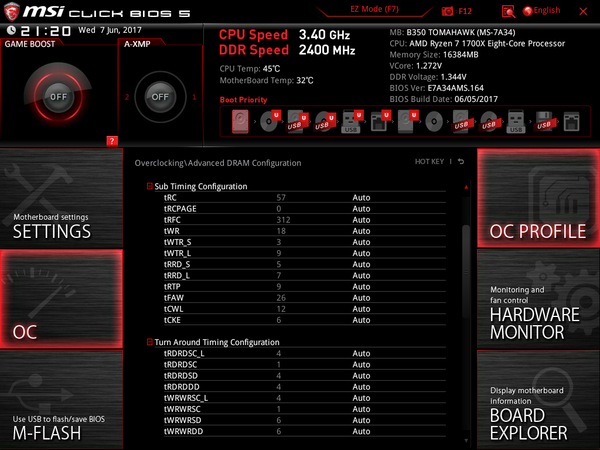The image size is (600, 450).
Task: Switch to EZ Mode (F7)
Action: (x=375, y=9)
